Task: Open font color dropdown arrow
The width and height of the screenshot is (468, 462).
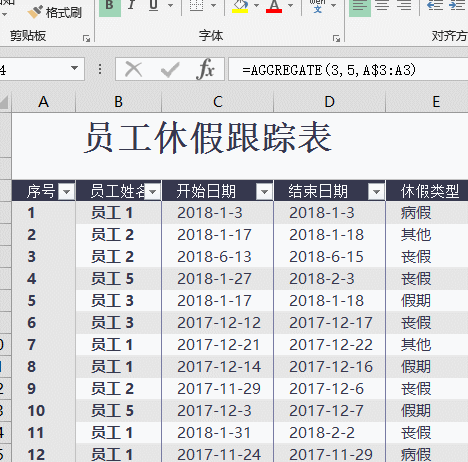Action: pos(290,6)
